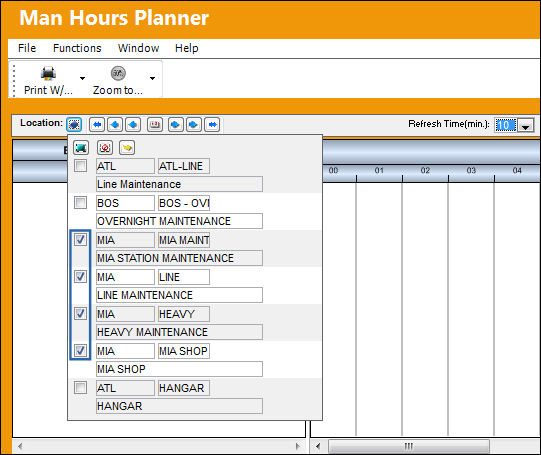Click the yellow arrow apply icon in the popup
541x455 pixels.
(127, 148)
